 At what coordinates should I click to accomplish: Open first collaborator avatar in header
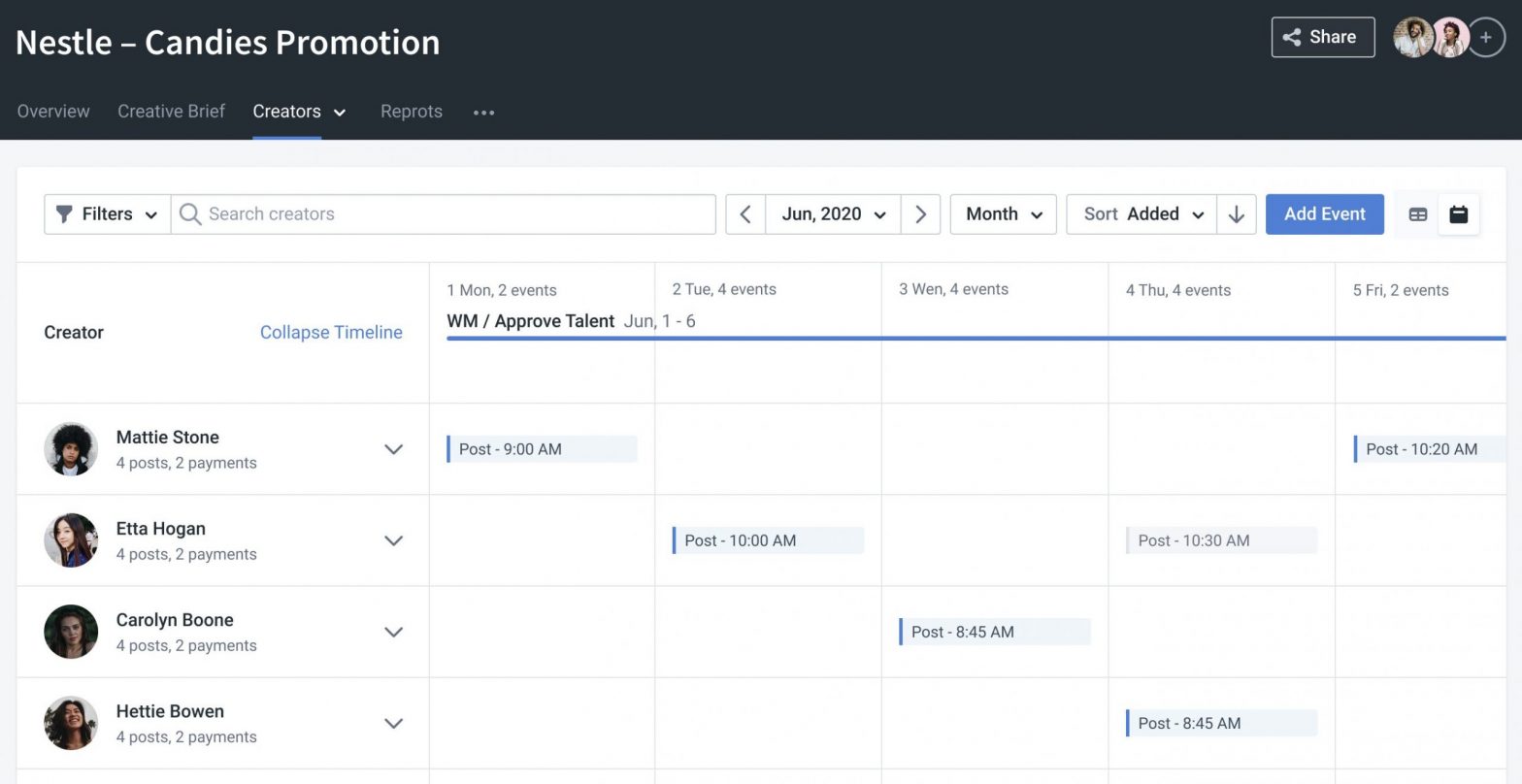pos(1412,38)
